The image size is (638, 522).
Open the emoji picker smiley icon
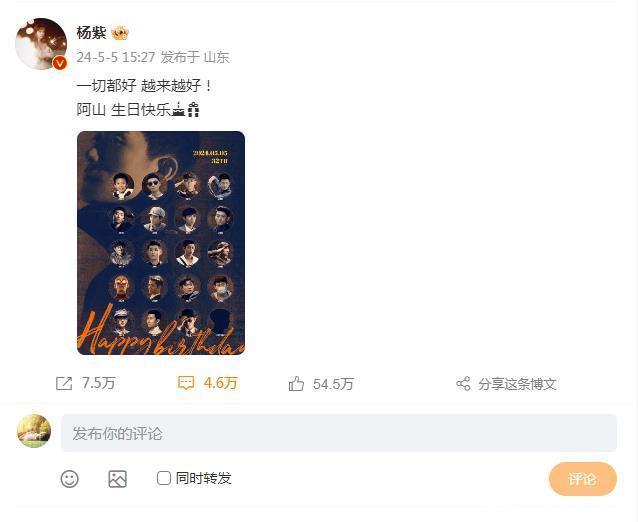click(70, 479)
